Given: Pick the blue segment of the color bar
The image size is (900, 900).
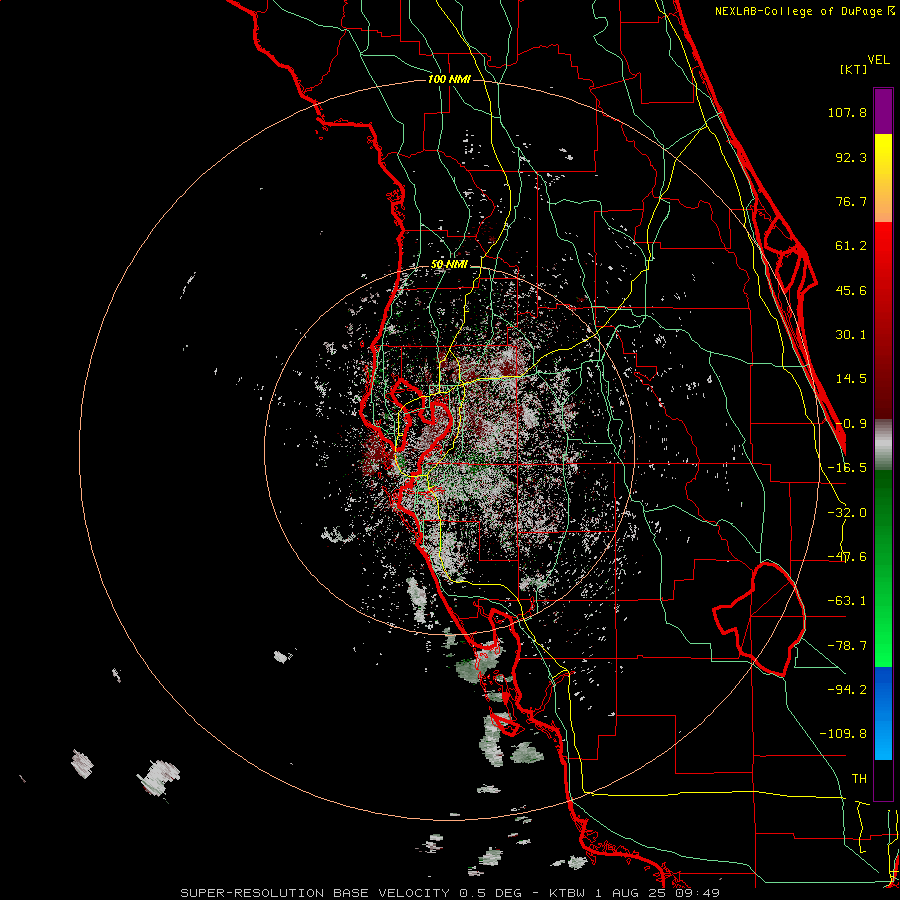Looking at the screenshot, I should click(883, 713).
